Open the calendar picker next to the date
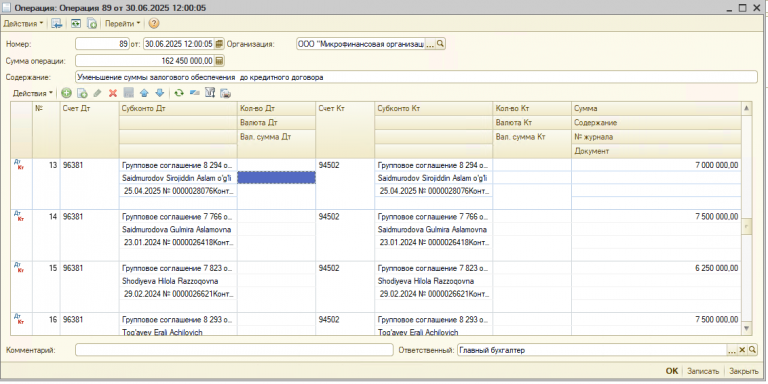Screen dimensions: 768x384 [219, 44]
